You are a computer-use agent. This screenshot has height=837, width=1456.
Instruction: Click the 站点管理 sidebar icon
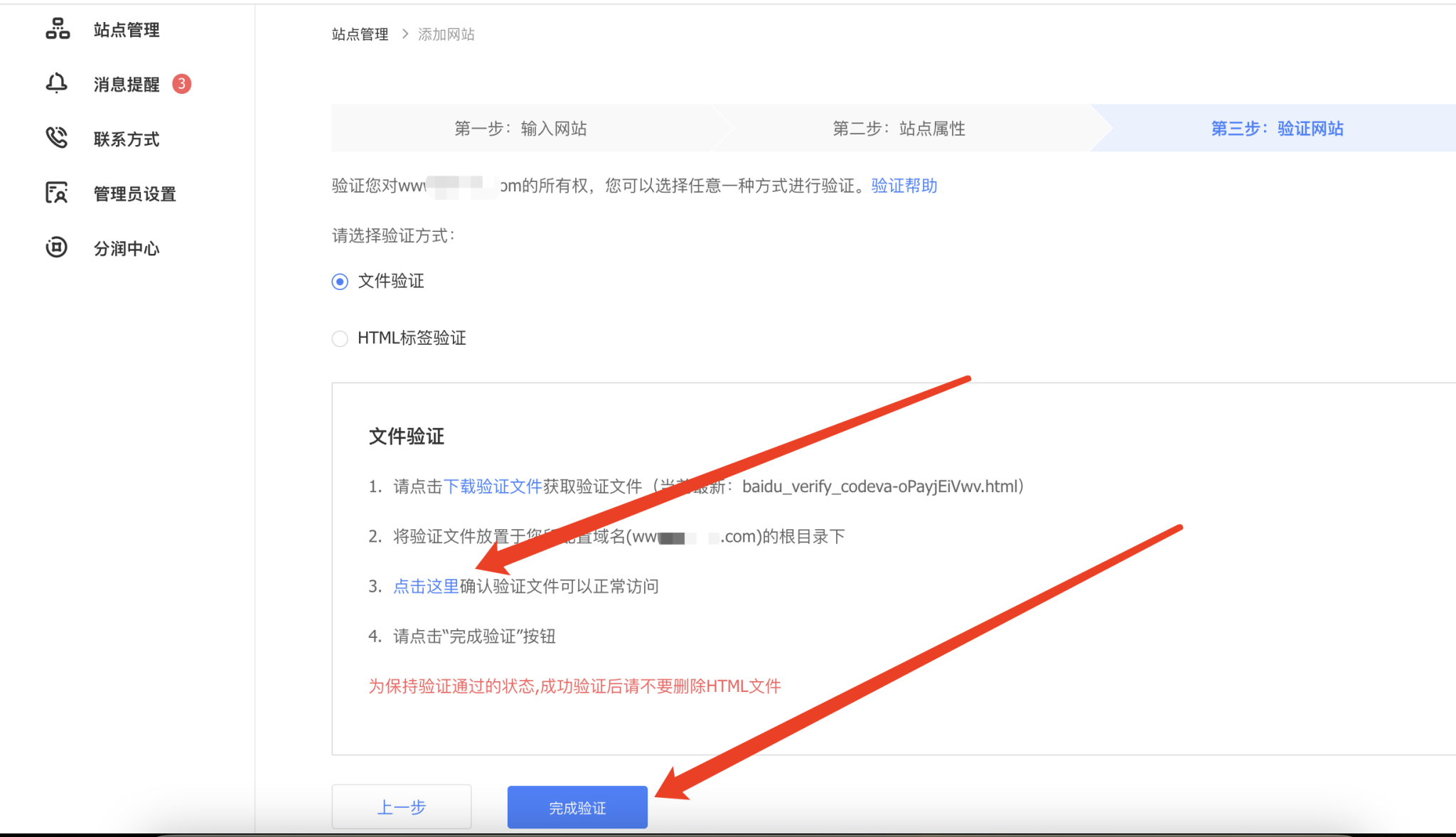[58, 29]
